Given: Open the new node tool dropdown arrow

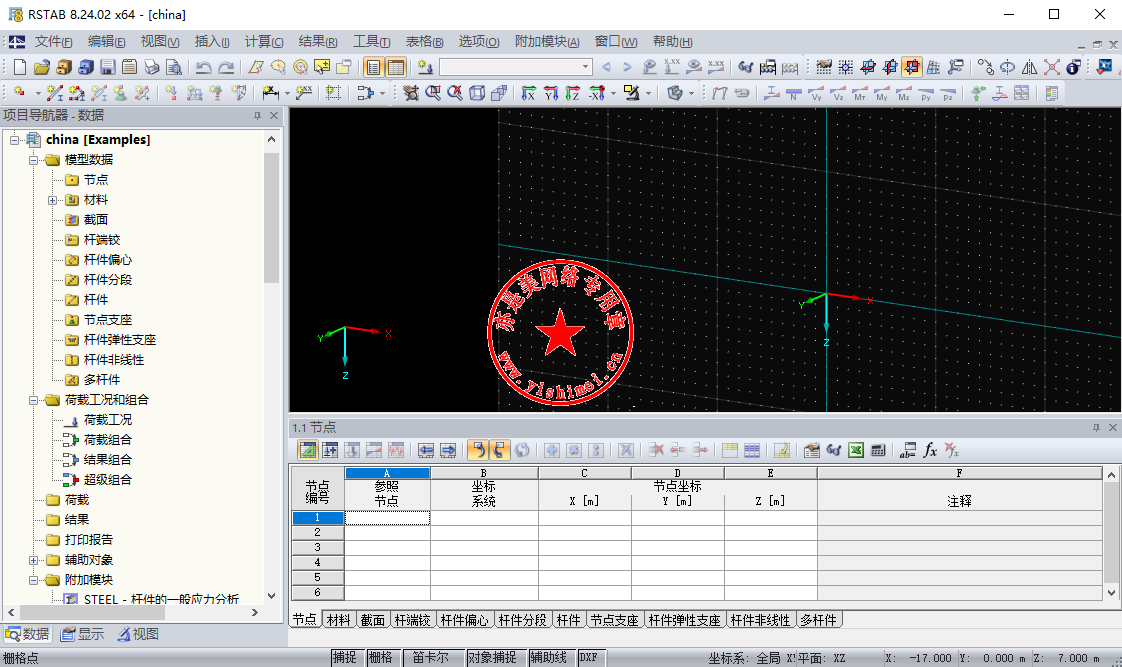Looking at the screenshot, I should 38,93.
